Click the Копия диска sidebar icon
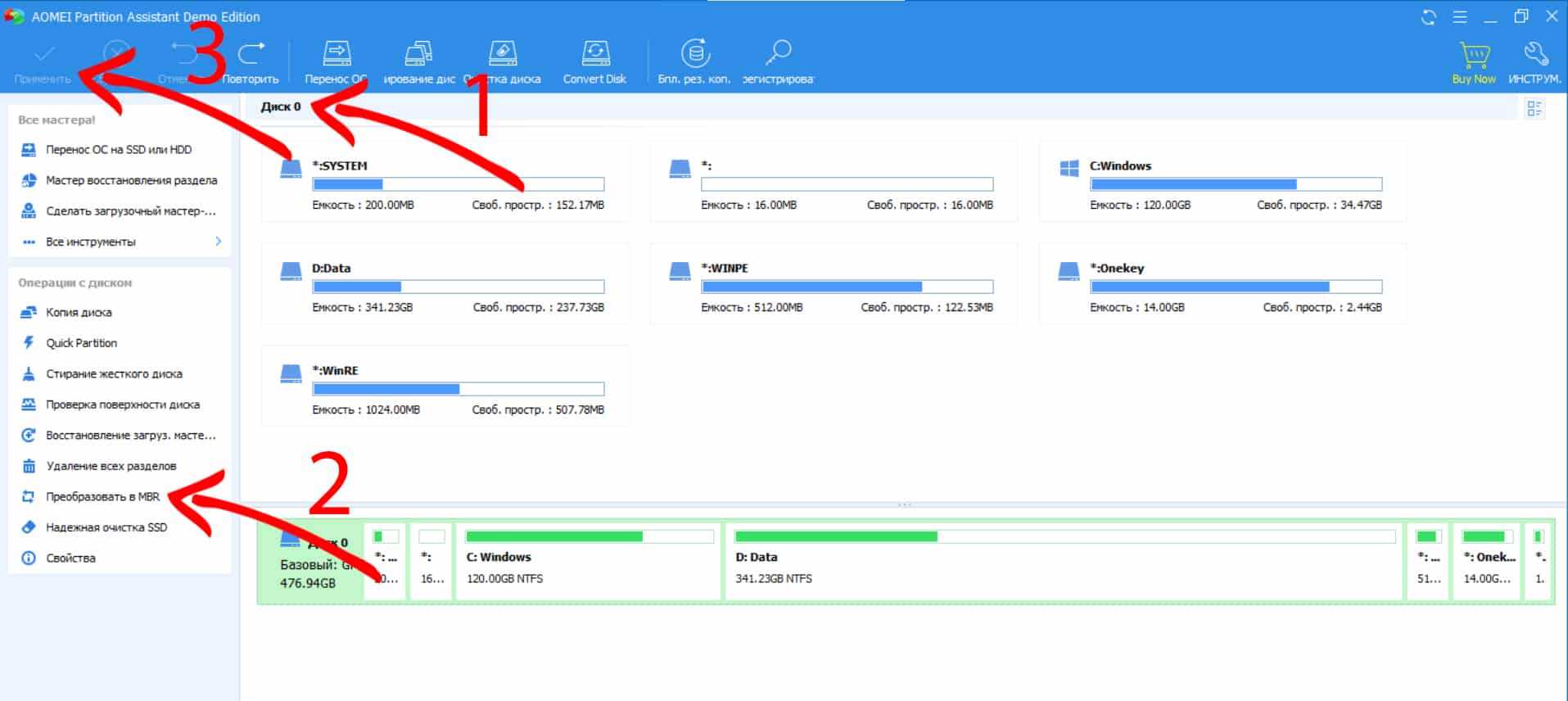This screenshot has height=701, width=1568. pyautogui.click(x=29, y=313)
